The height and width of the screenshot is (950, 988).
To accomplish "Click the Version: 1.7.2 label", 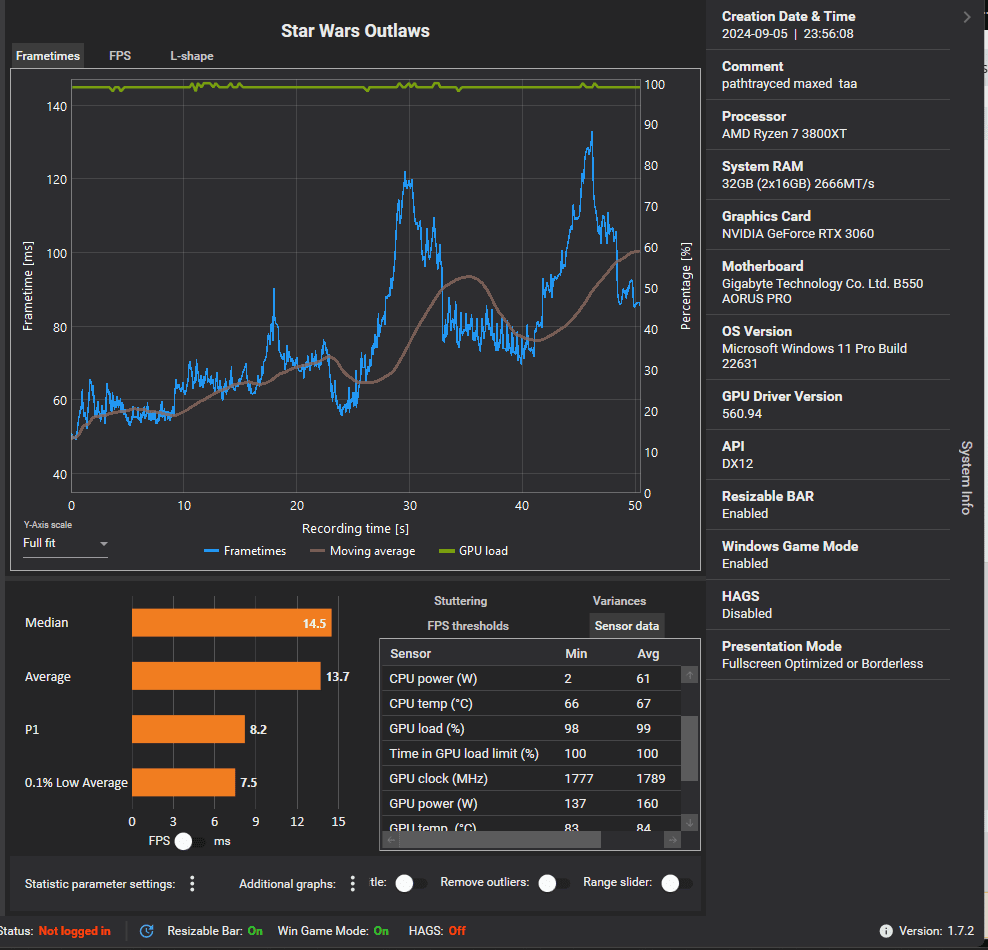I will point(936,931).
